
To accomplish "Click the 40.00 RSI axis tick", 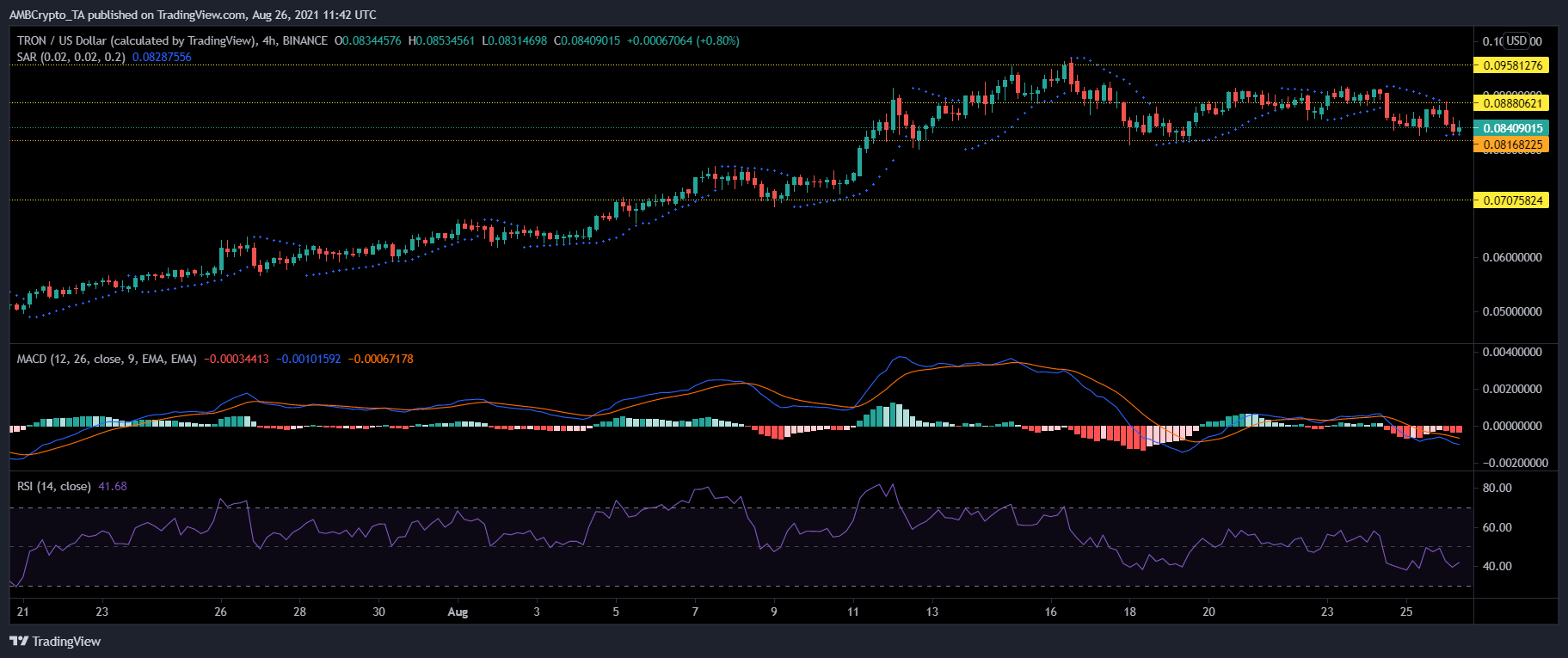I will coord(1497,566).
